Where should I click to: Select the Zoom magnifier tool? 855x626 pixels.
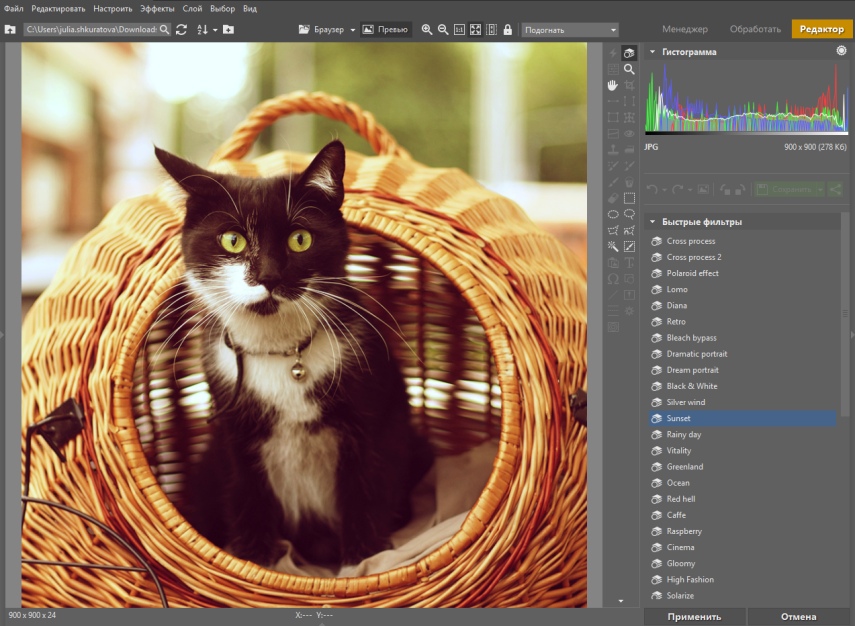[x=629, y=69]
